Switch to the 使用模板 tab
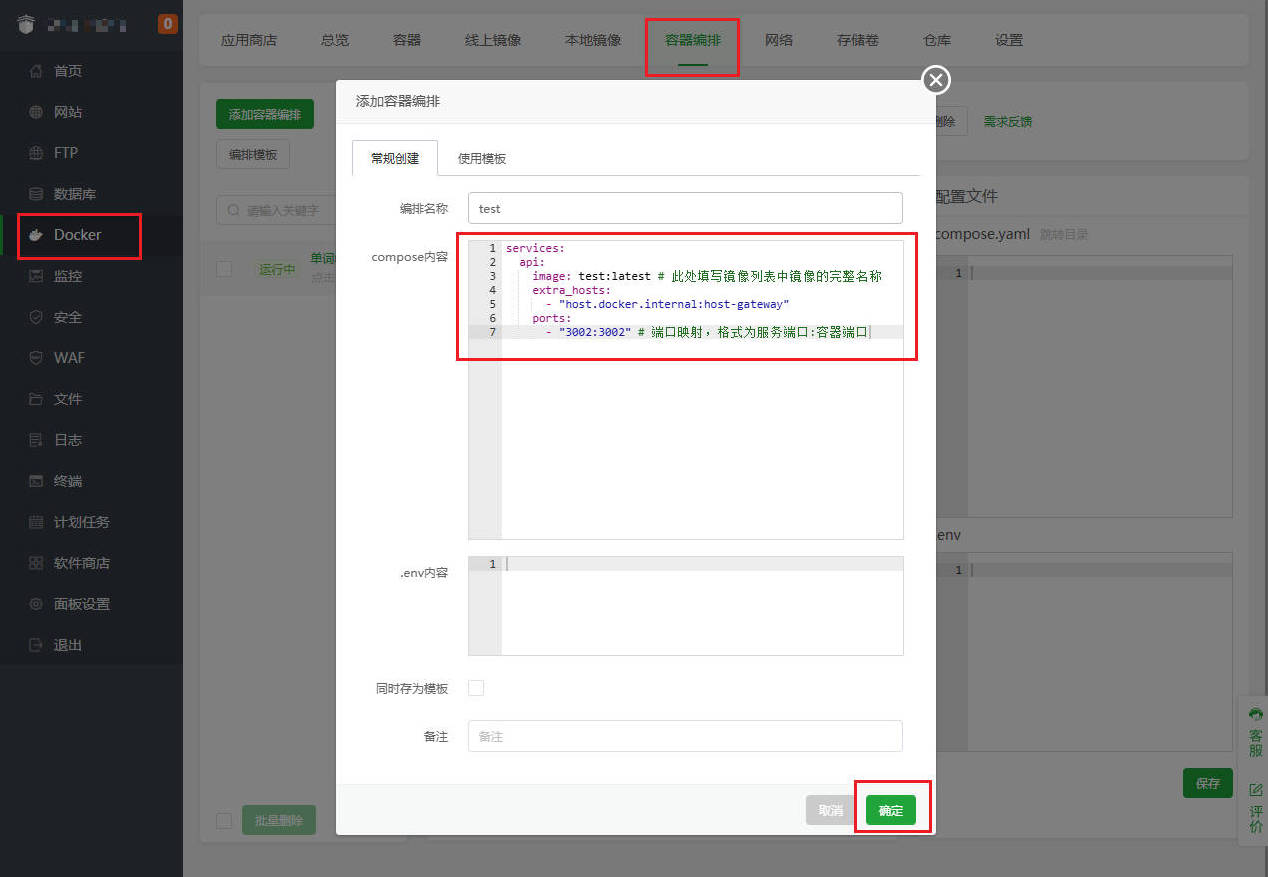Screen dimensions: 1268x877 pos(481,158)
